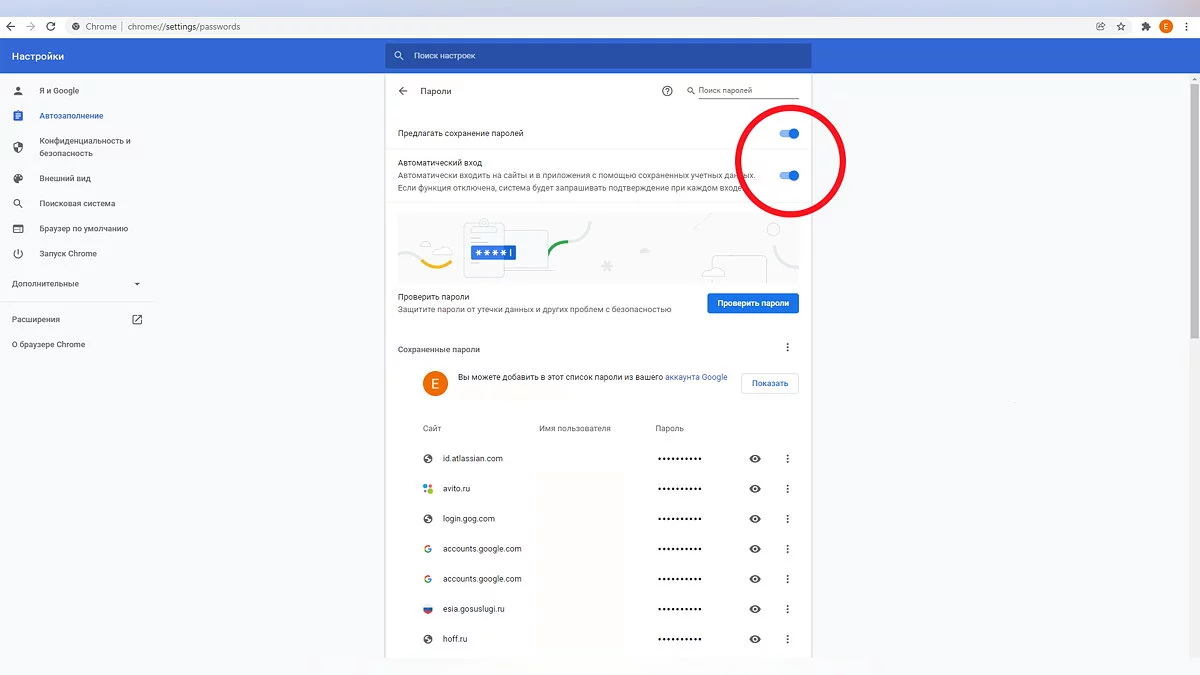The height and width of the screenshot is (675, 1200).
Task: Open more actions for esia.gosuslugi.ru
Action: tap(788, 609)
